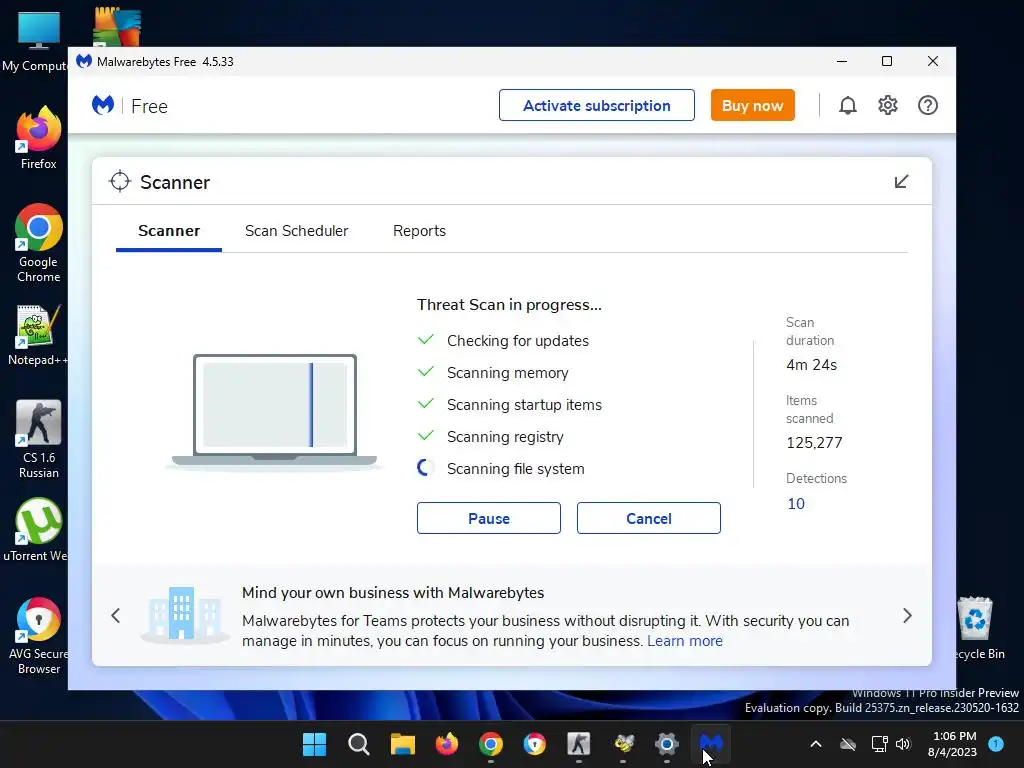Image resolution: width=1024 pixels, height=768 pixels.
Task: Open the Notepad++ desktop shortcut
Action: 38,336
